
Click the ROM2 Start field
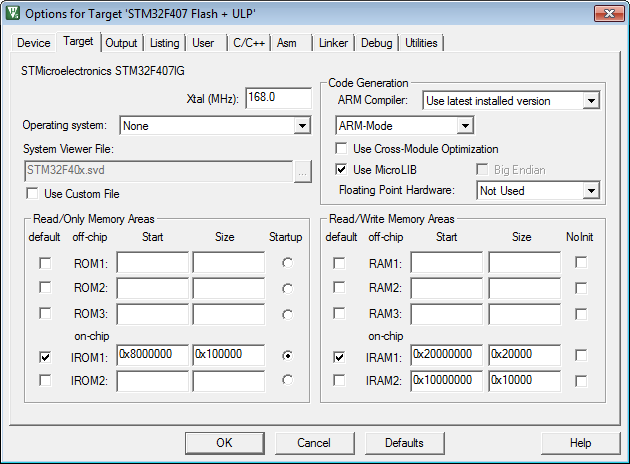[x=152, y=288]
